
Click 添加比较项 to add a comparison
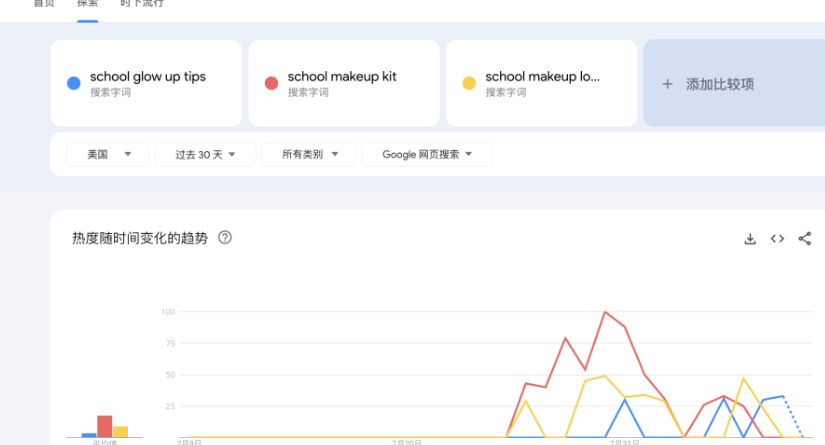coord(720,84)
